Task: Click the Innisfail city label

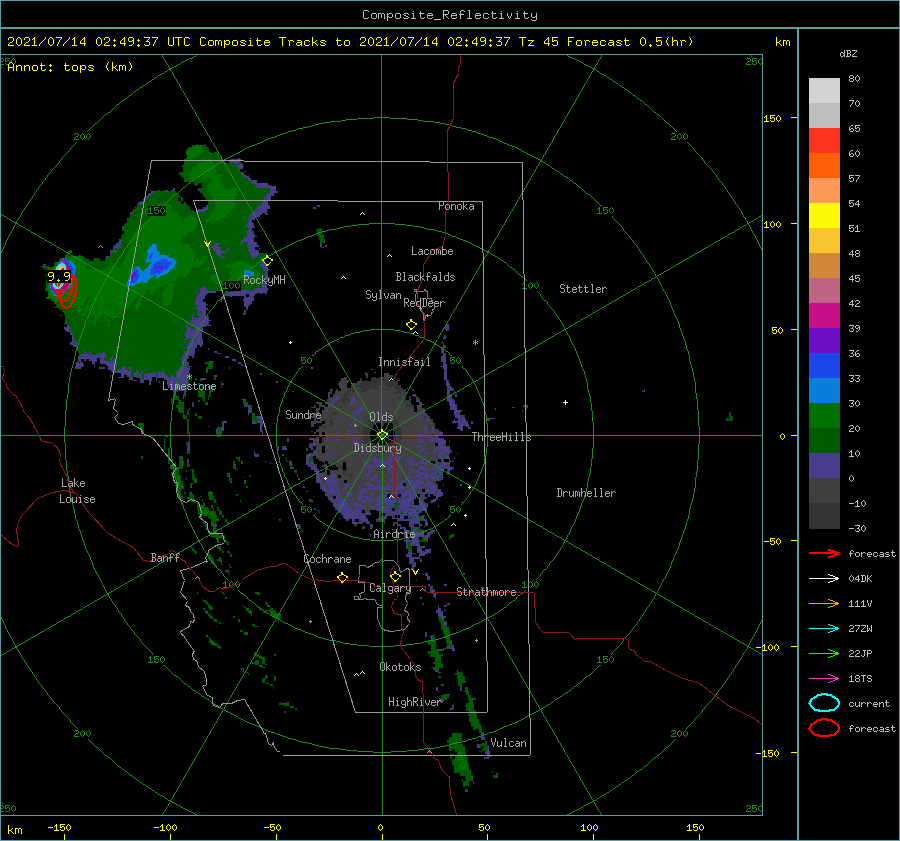Action: pos(404,362)
